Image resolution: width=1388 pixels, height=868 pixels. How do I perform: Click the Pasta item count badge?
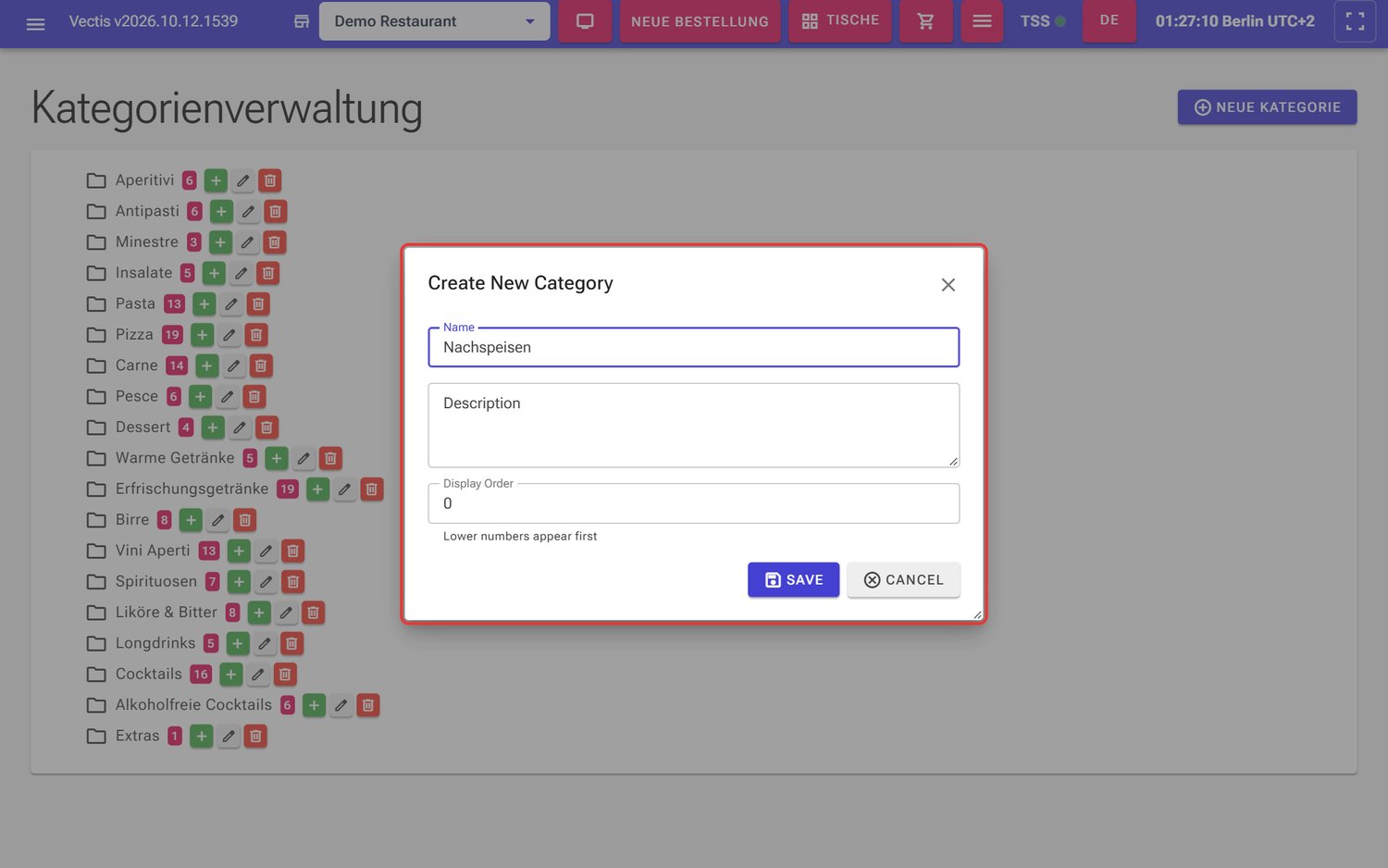click(174, 304)
